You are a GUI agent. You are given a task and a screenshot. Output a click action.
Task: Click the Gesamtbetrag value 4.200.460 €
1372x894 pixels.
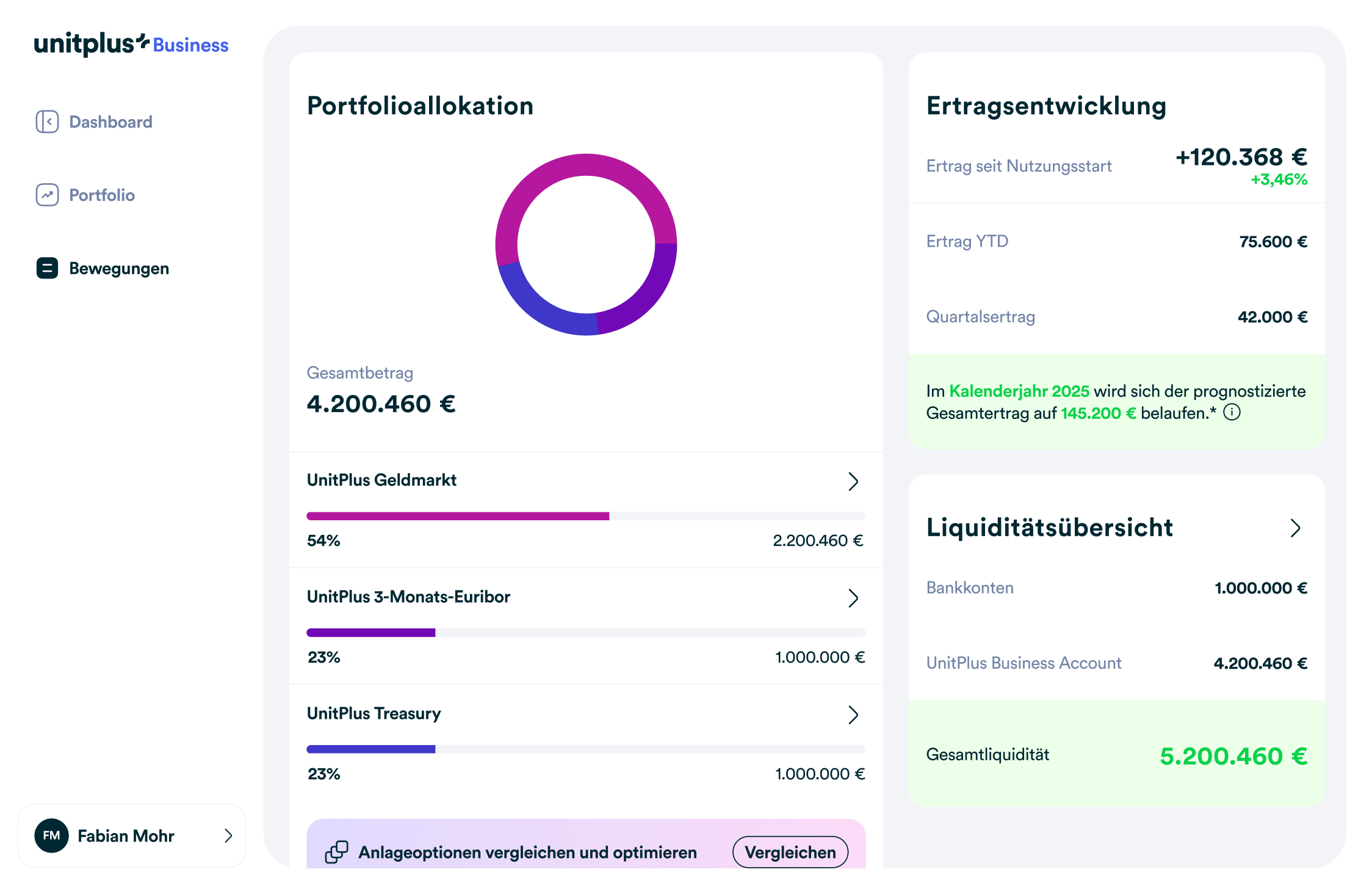381,404
